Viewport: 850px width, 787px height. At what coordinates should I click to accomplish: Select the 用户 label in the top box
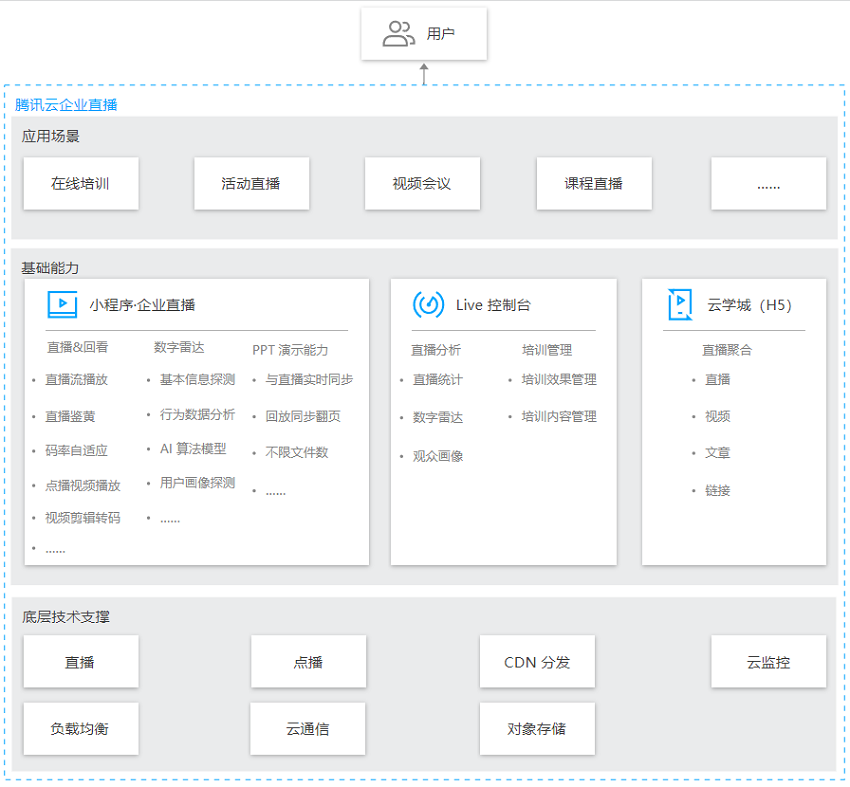coord(440,34)
